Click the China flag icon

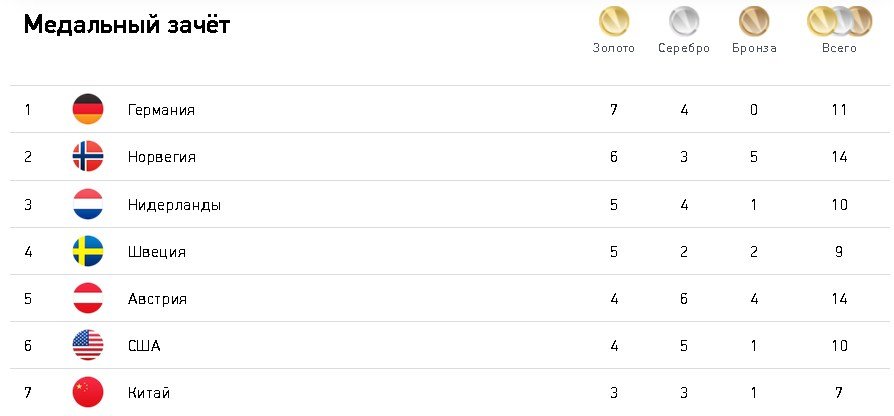(88, 392)
